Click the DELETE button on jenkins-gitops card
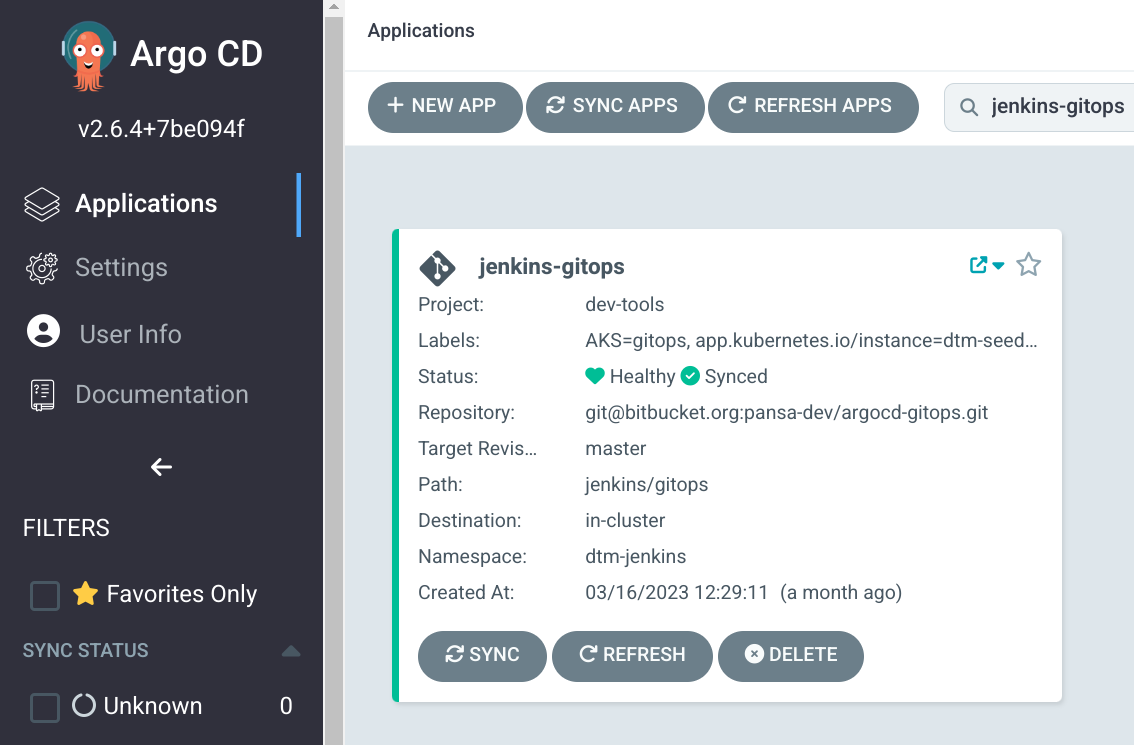The image size is (1134, 745). [790, 655]
